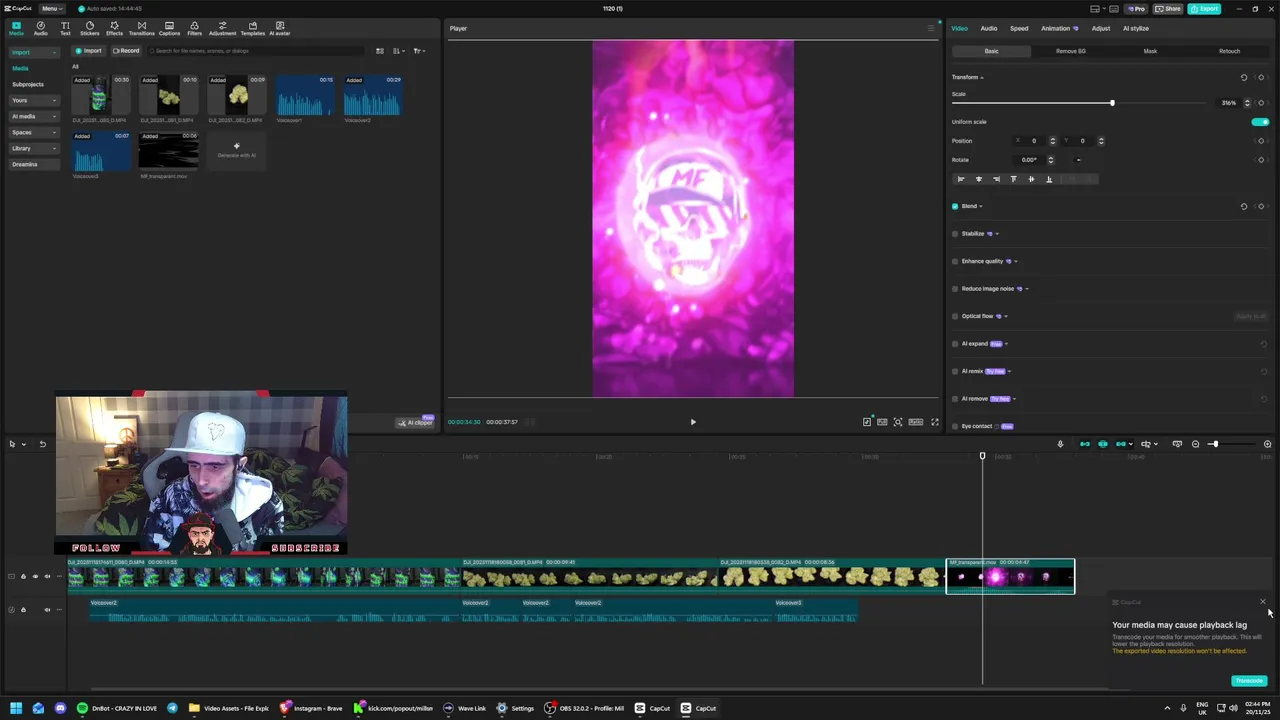Viewport: 1280px width, 720px height.
Task: Click the timeline zoom out minus icon
Action: (x=1195, y=444)
